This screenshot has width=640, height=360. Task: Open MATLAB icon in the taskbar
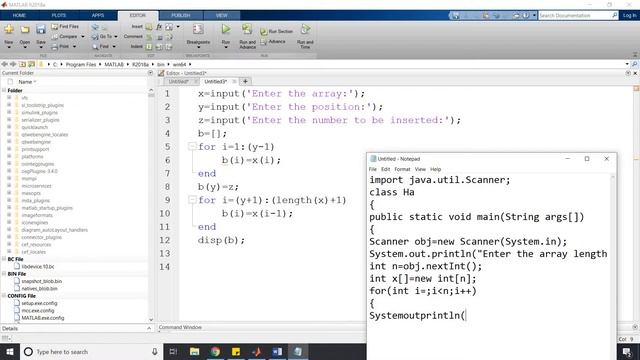[x=256, y=351]
